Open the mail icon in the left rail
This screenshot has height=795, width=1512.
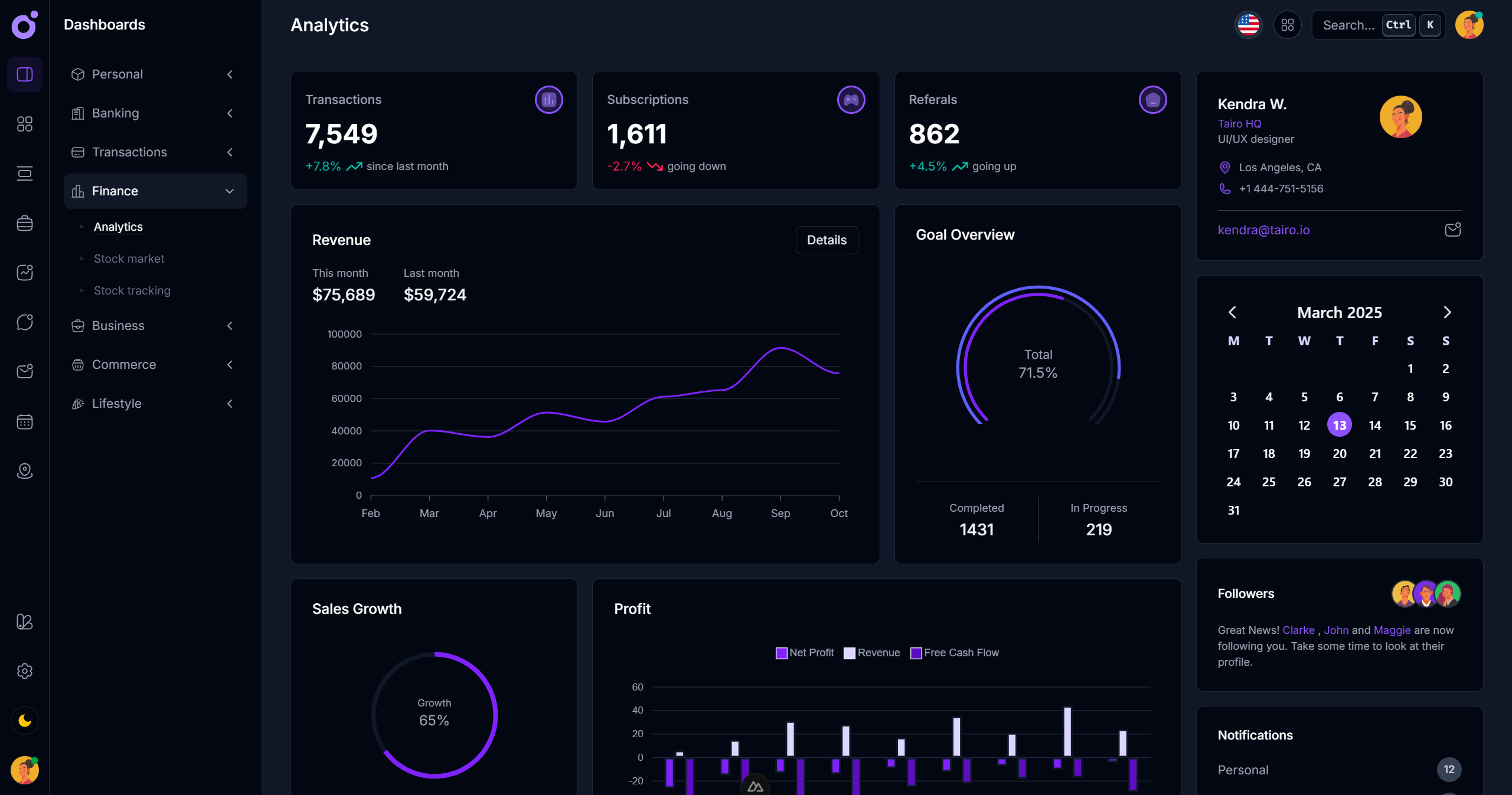24,371
